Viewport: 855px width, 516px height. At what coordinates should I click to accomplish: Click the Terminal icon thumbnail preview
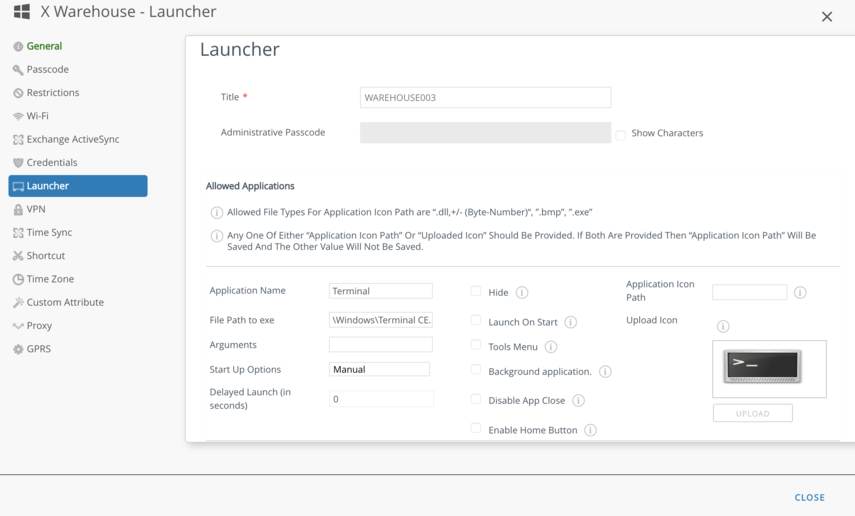762,366
